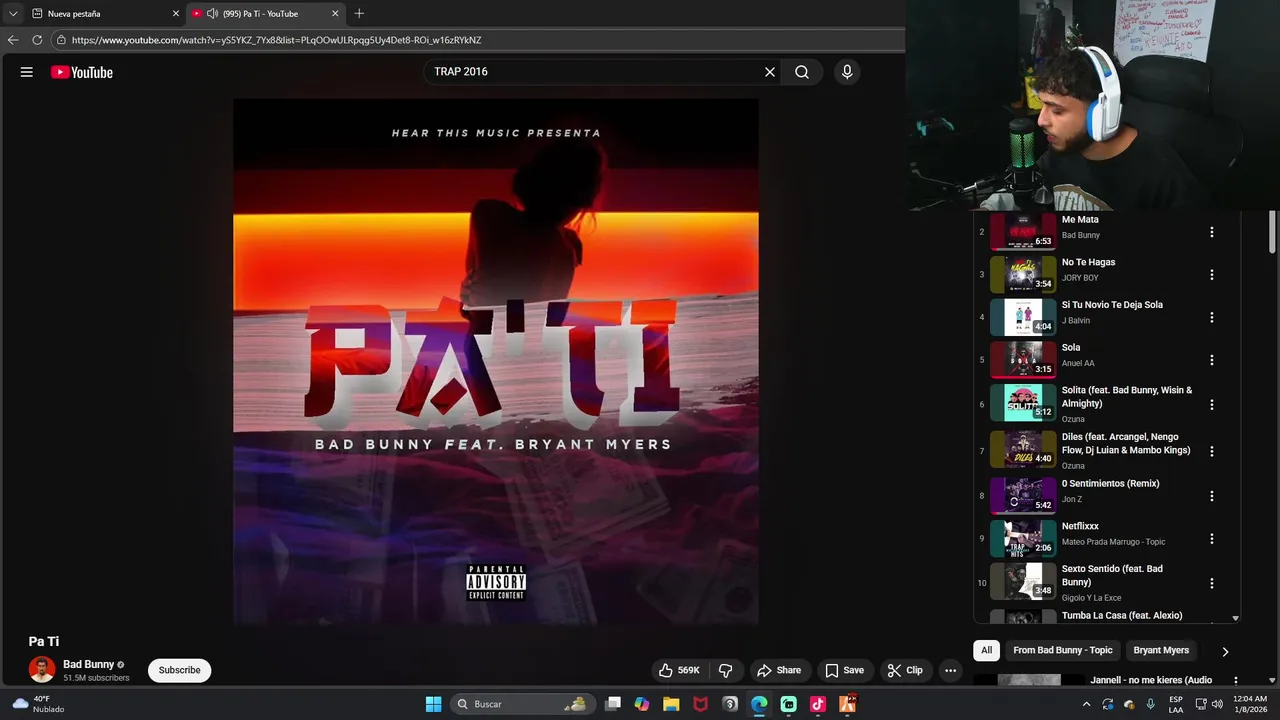The width and height of the screenshot is (1280, 720).
Task: Run search with magnifier button
Action: click(802, 72)
